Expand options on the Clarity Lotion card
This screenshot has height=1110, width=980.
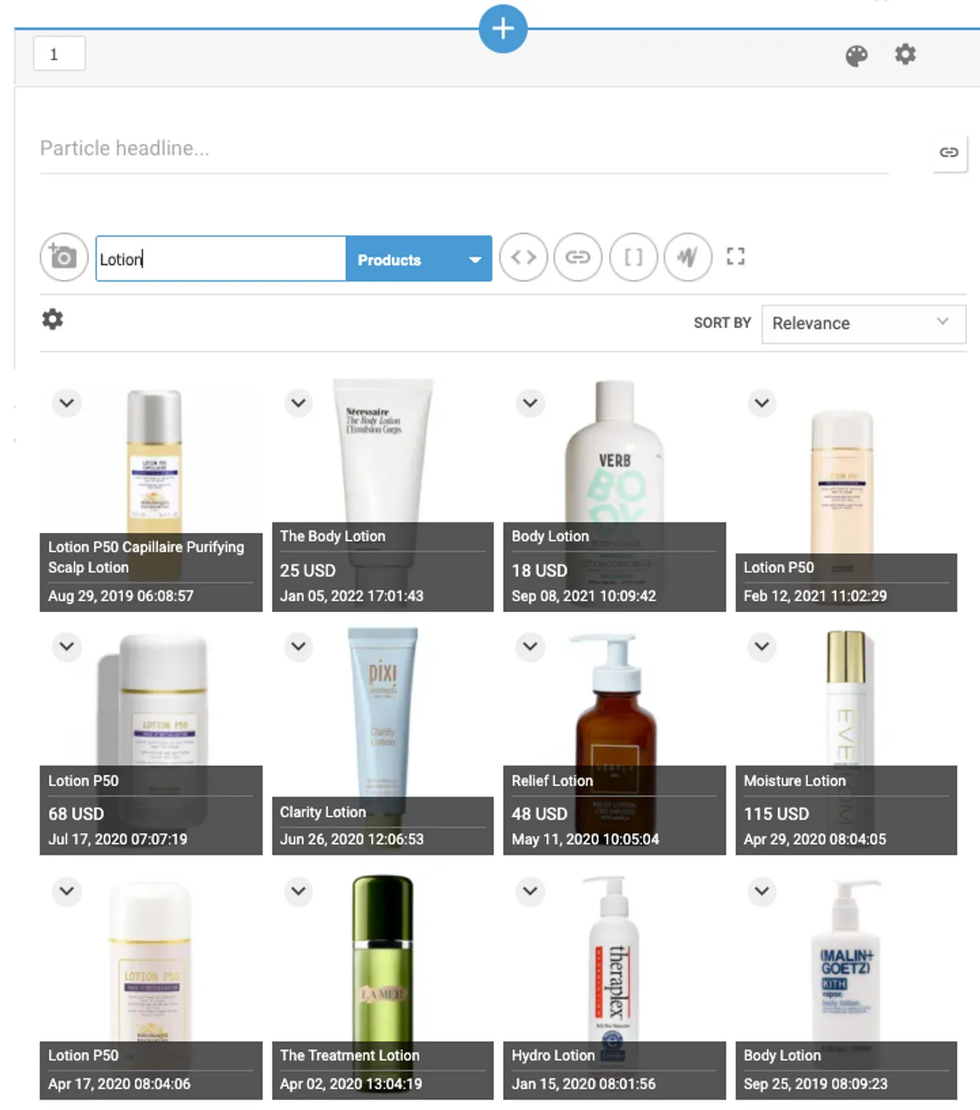click(298, 647)
